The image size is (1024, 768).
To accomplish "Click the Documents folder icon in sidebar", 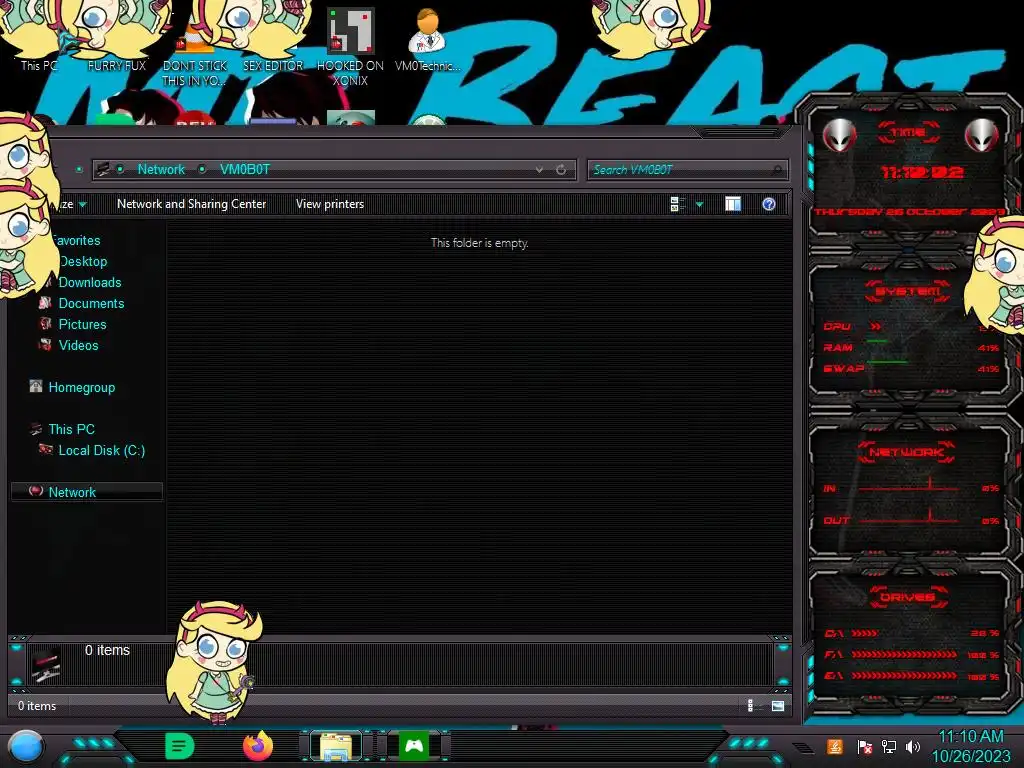I will click(46, 302).
